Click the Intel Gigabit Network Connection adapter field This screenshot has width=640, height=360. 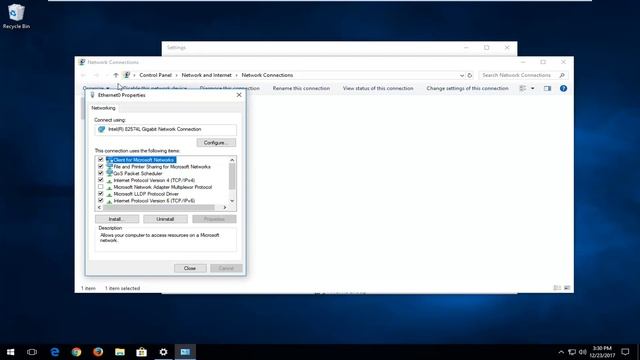point(165,129)
